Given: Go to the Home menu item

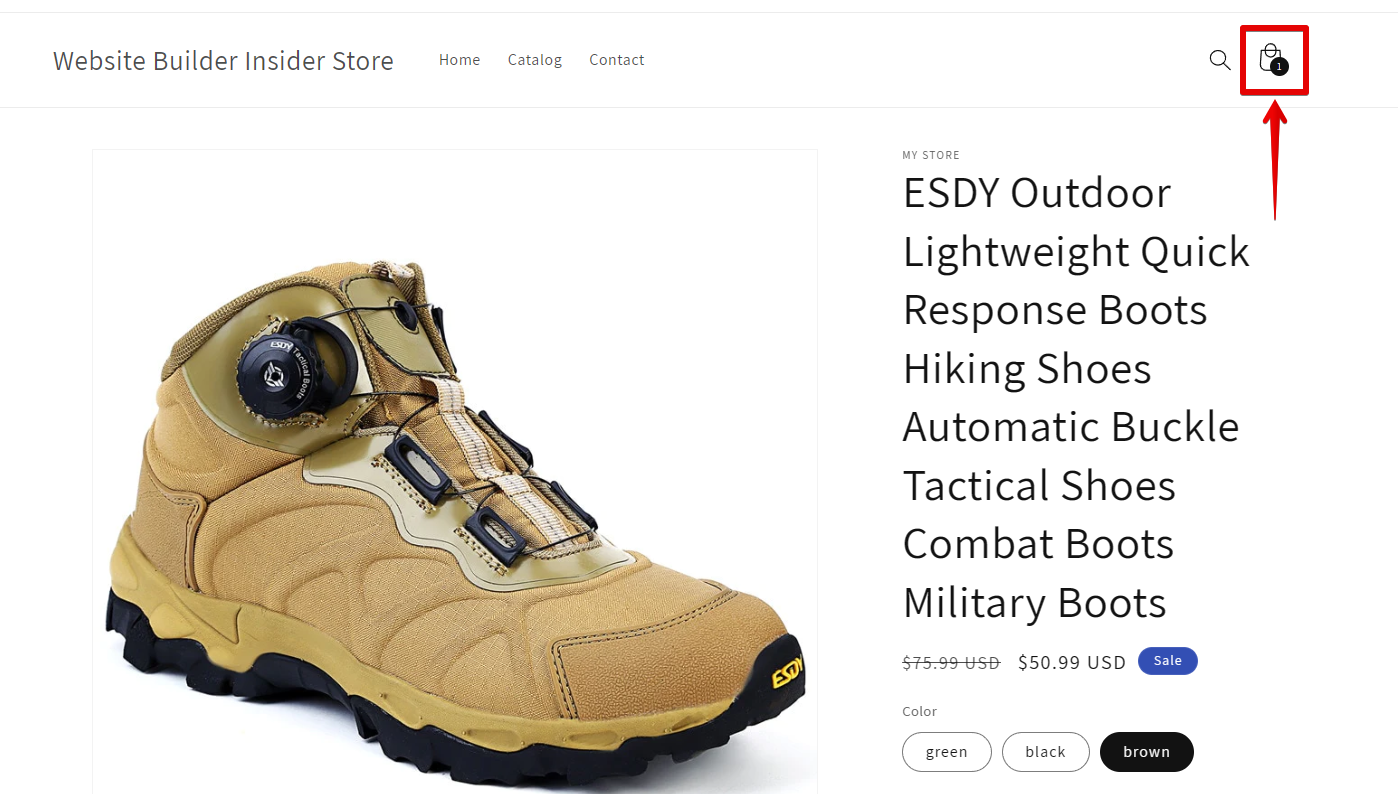Looking at the screenshot, I should (x=459, y=60).
